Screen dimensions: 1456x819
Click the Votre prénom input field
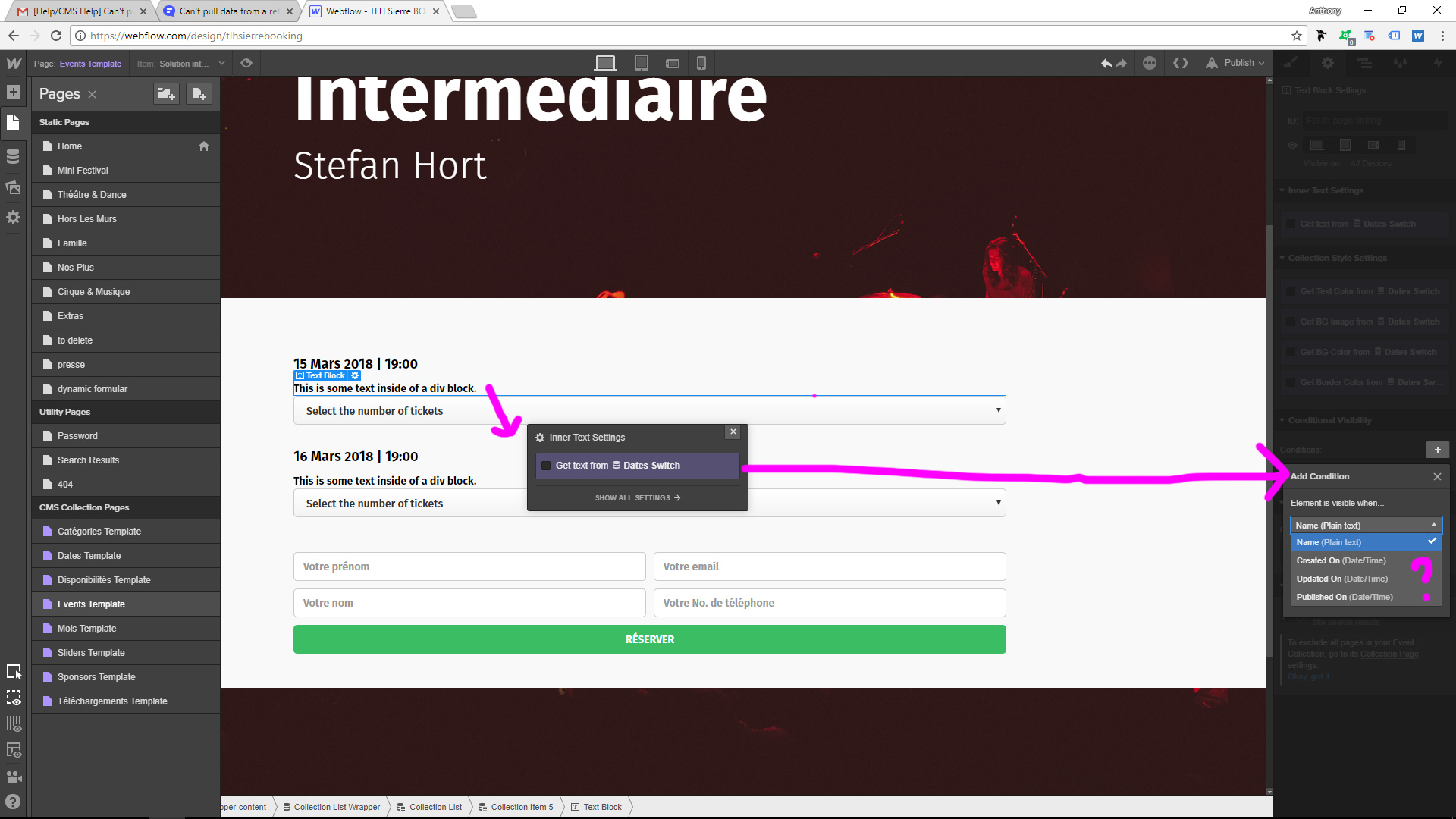(x=469, y=566)
